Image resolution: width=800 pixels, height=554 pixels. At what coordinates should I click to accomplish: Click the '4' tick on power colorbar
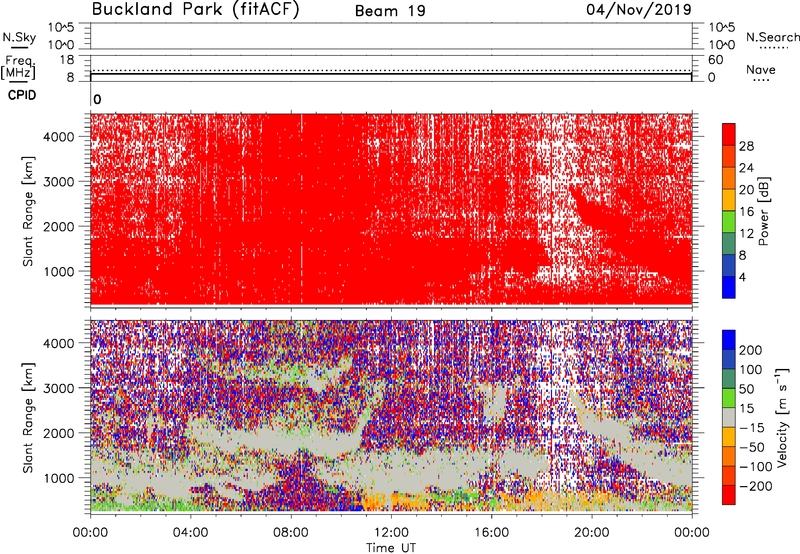742,277
